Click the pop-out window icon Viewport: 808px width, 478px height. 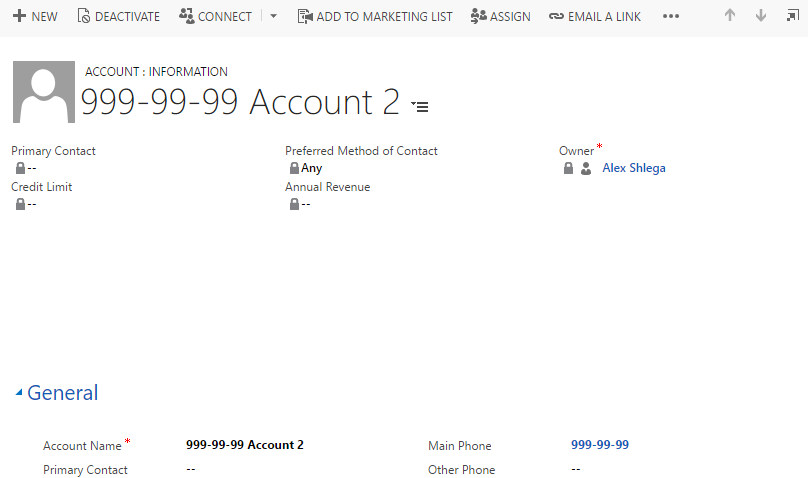[x=791, y=16]
